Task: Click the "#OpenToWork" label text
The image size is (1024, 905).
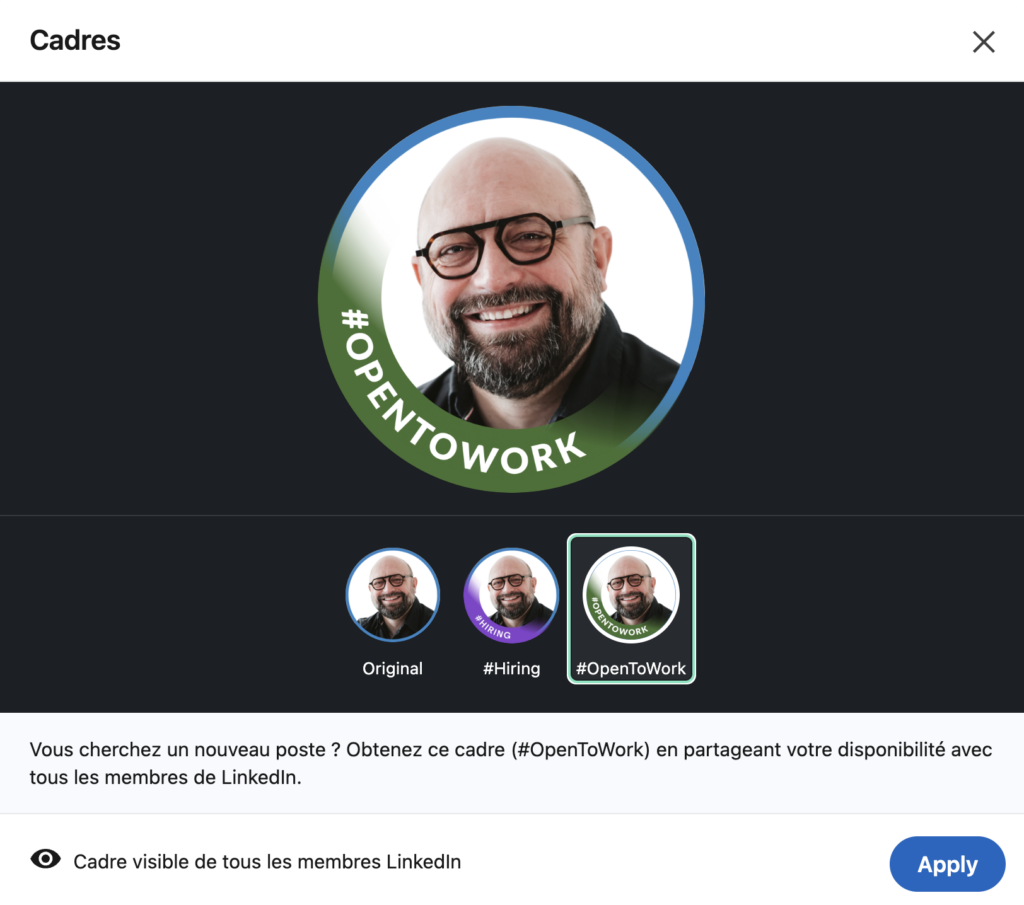Action: point(631,668)
